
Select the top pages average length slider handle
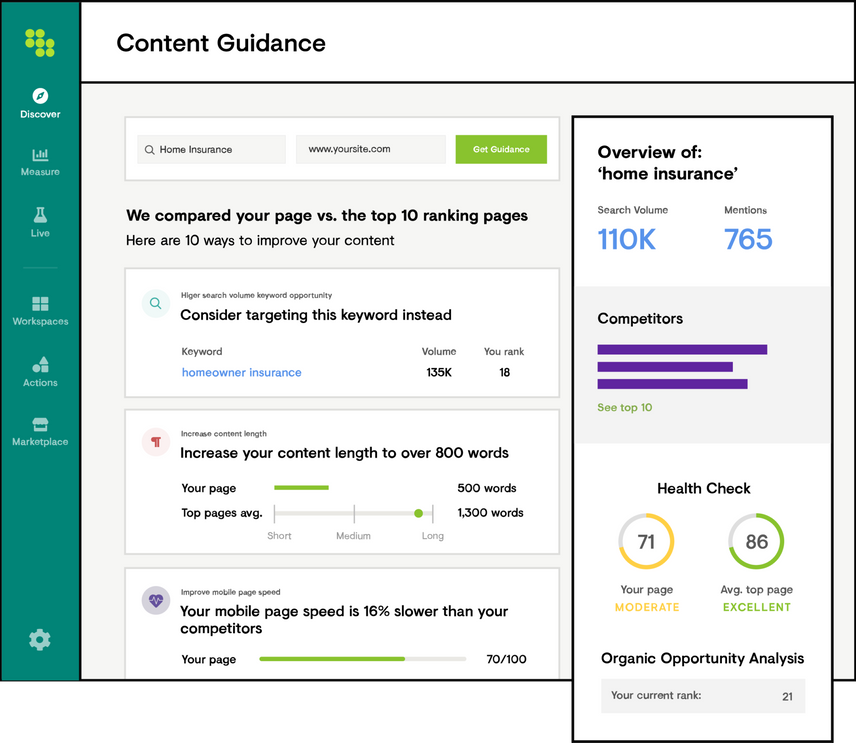pos(418,511)
